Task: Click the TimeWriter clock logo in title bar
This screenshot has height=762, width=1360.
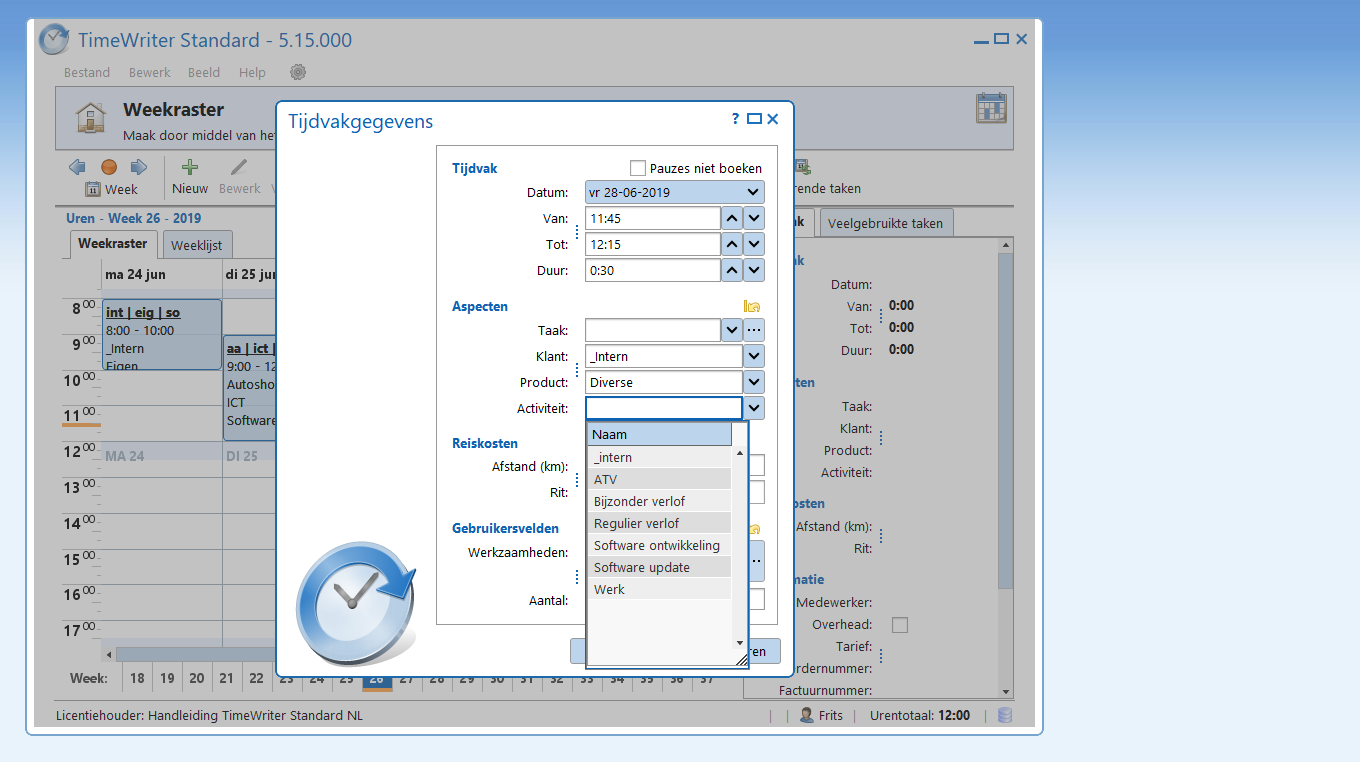Action: (54, 40)
